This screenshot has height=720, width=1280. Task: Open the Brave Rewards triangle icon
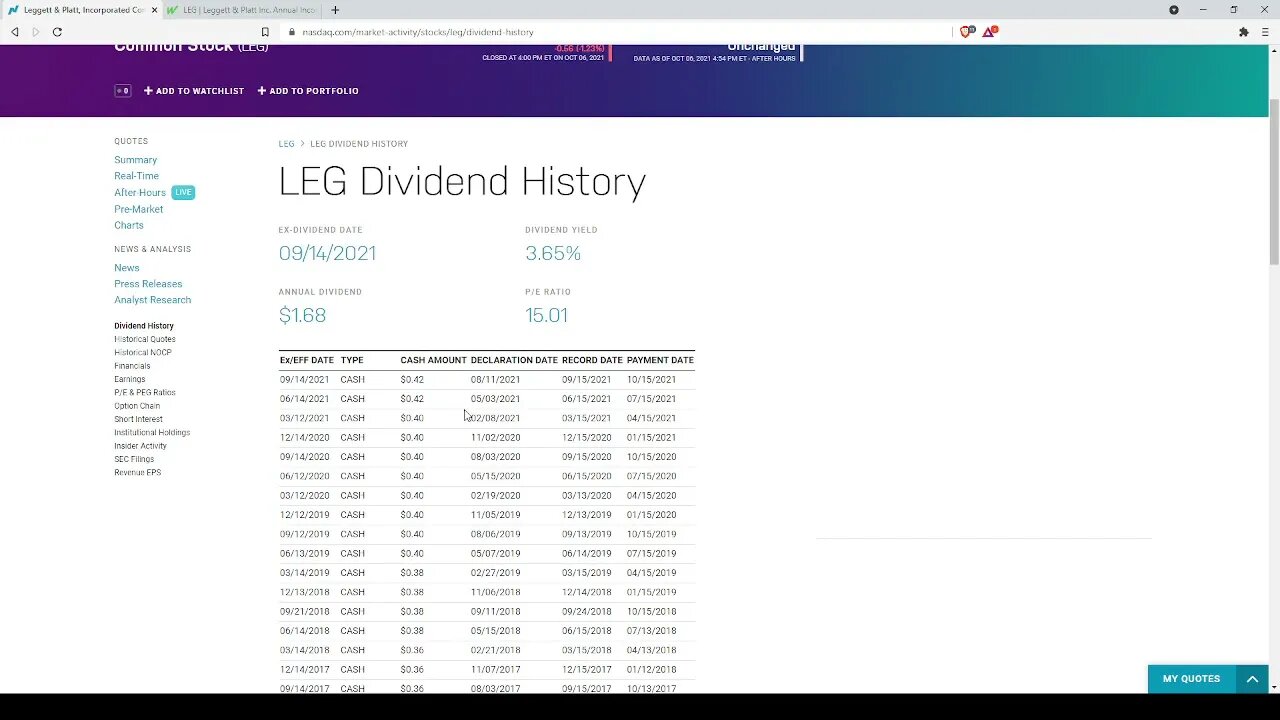tap(989, 32)
